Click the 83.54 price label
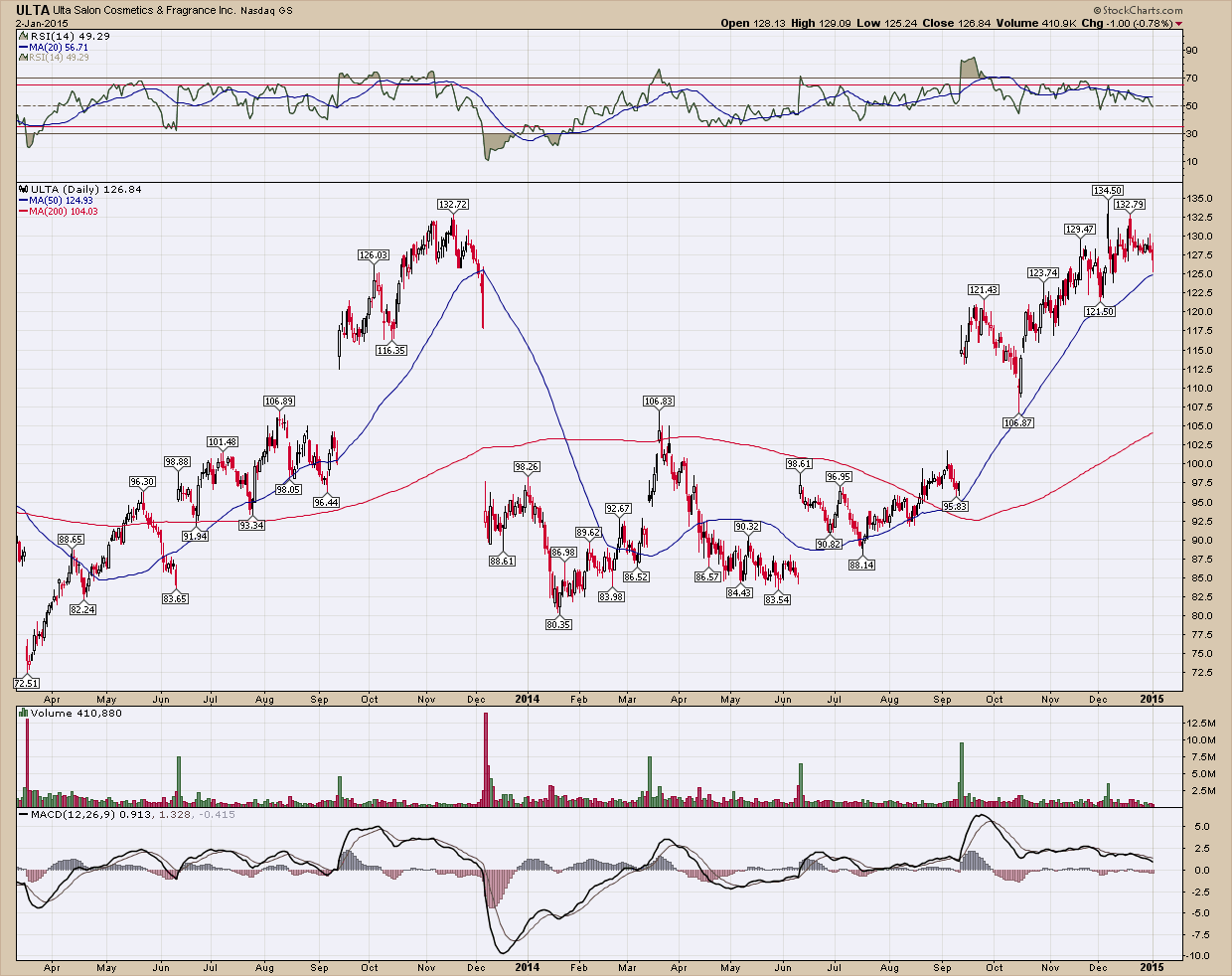Screen dimensions: 1232x976 coord(777,599)
